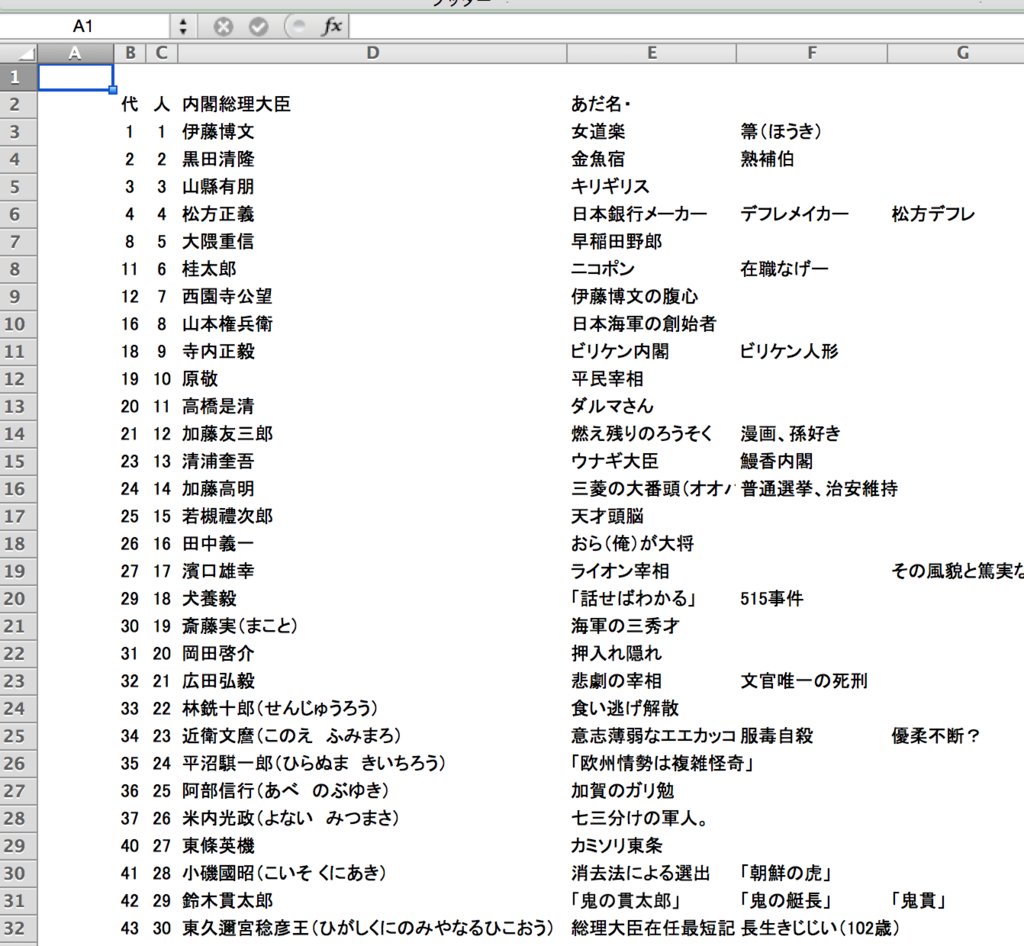Click the select-all corner triangle
The width and height of the screenshot is (1024, 946).
tap(18, 53)
